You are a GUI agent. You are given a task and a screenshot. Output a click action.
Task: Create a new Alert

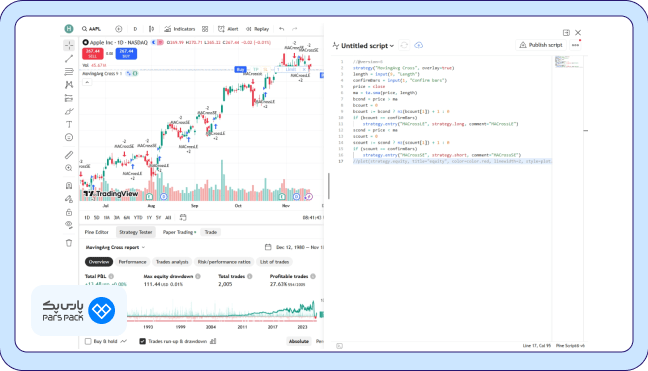point(228,29)
